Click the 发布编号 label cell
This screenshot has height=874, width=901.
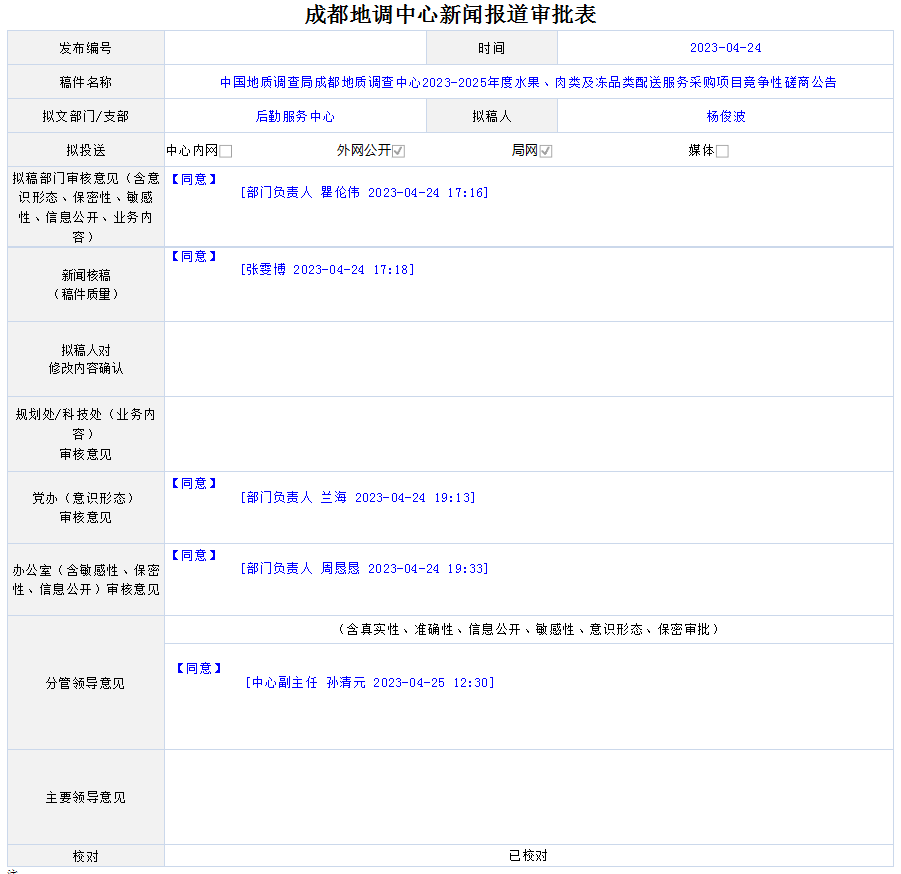coord(86,48)
